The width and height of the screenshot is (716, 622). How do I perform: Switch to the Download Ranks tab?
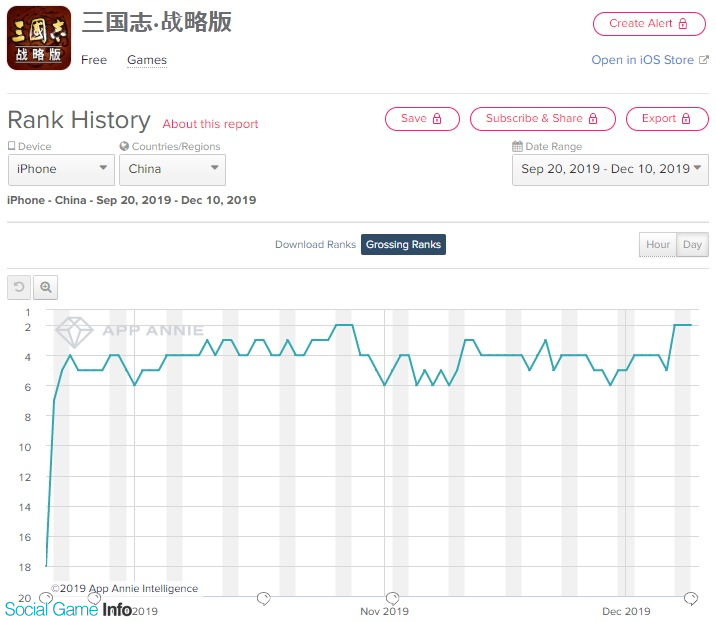315,244
